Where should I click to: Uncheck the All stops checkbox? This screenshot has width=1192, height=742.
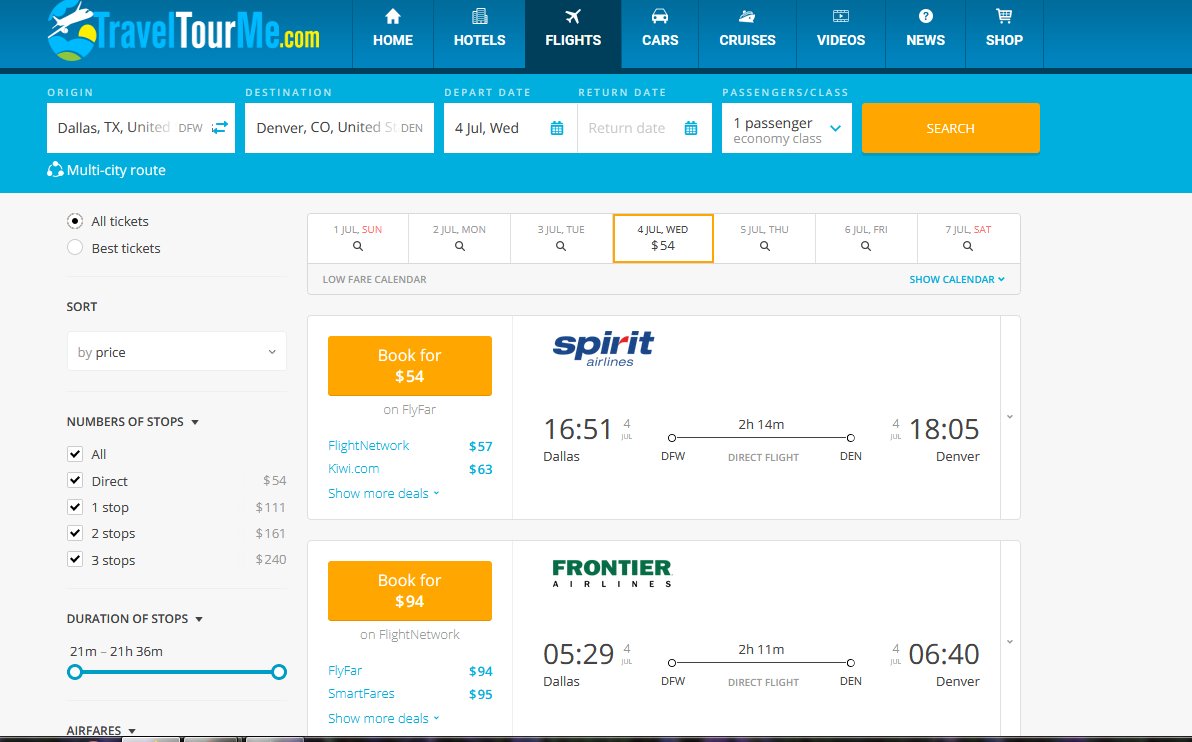point(74,454)
